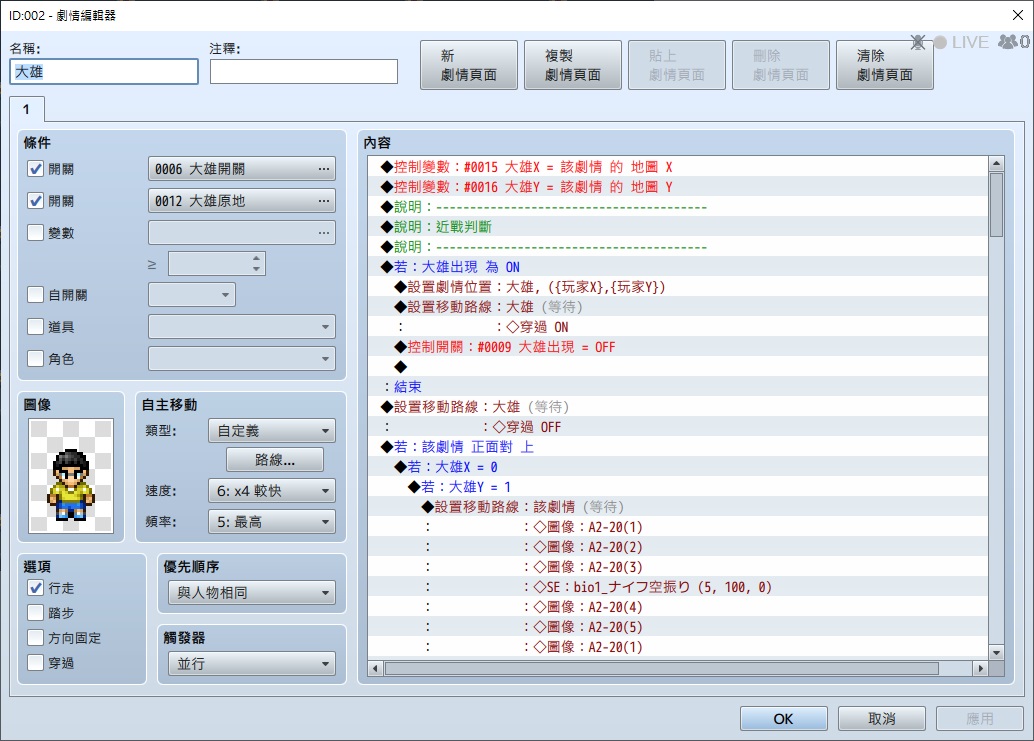Toggle the first 開關 condition checkbox
This screenshot has height=741, width=1034.
[x=36, y=169]
